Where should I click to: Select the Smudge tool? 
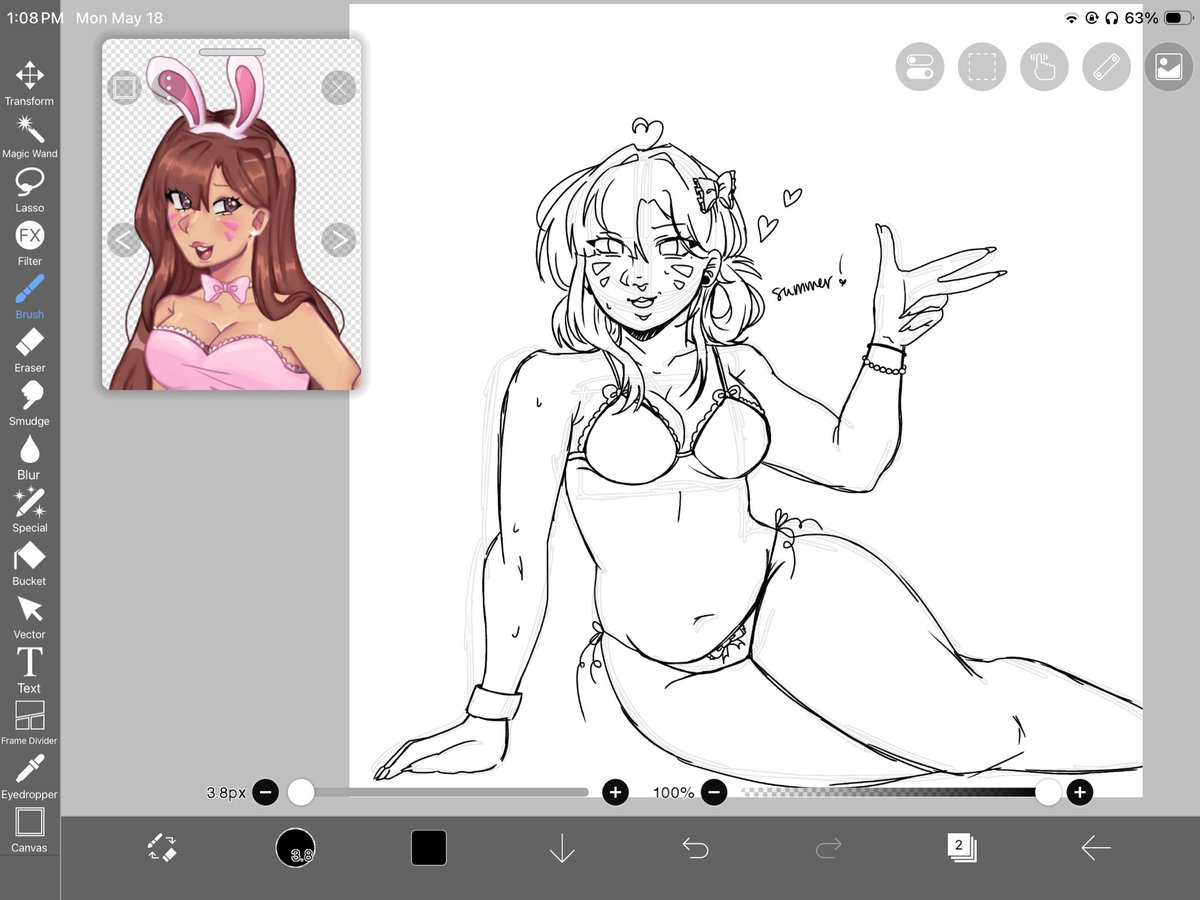click(29, 403)
